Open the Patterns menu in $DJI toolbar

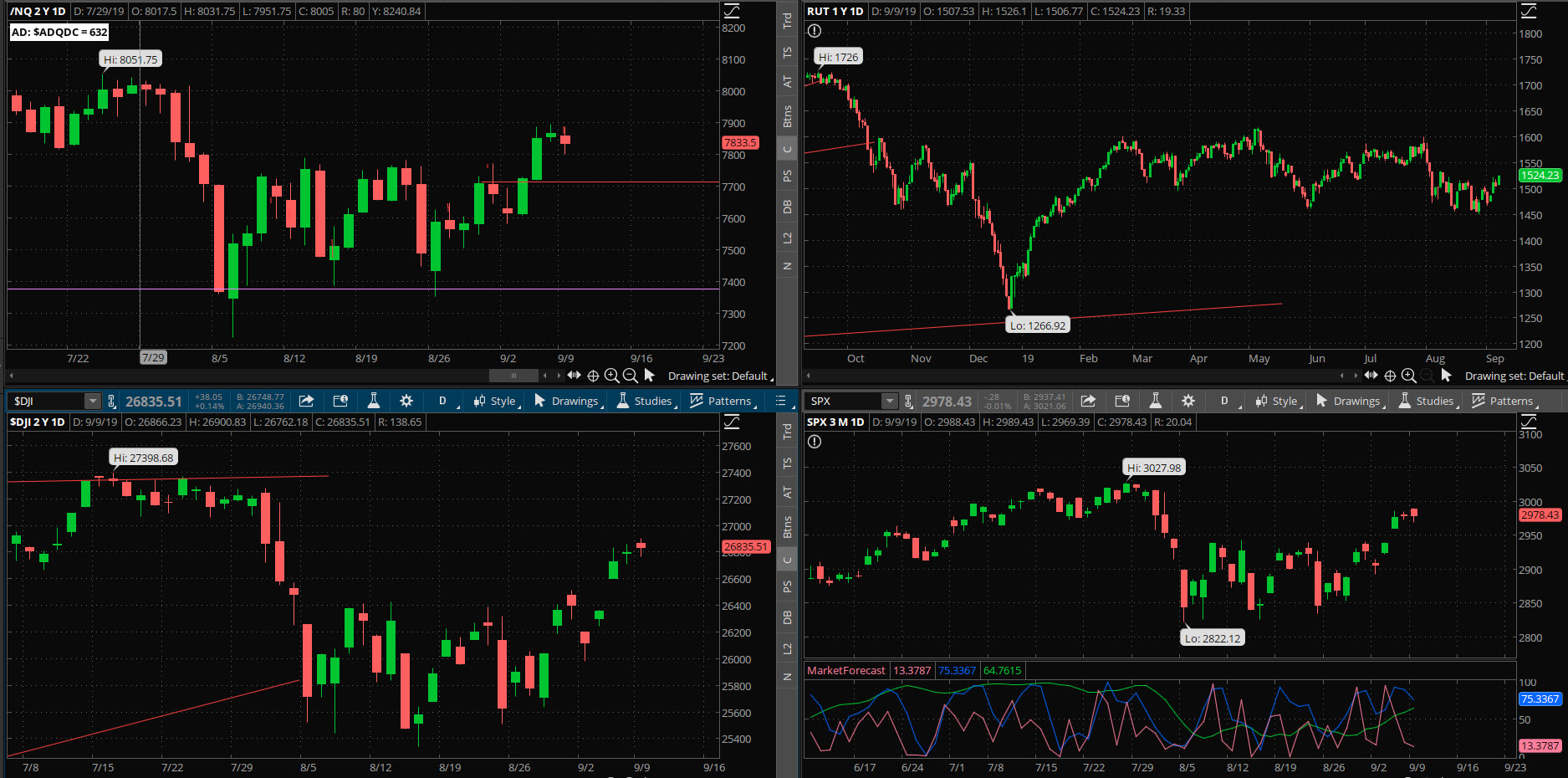click(723, 402)
